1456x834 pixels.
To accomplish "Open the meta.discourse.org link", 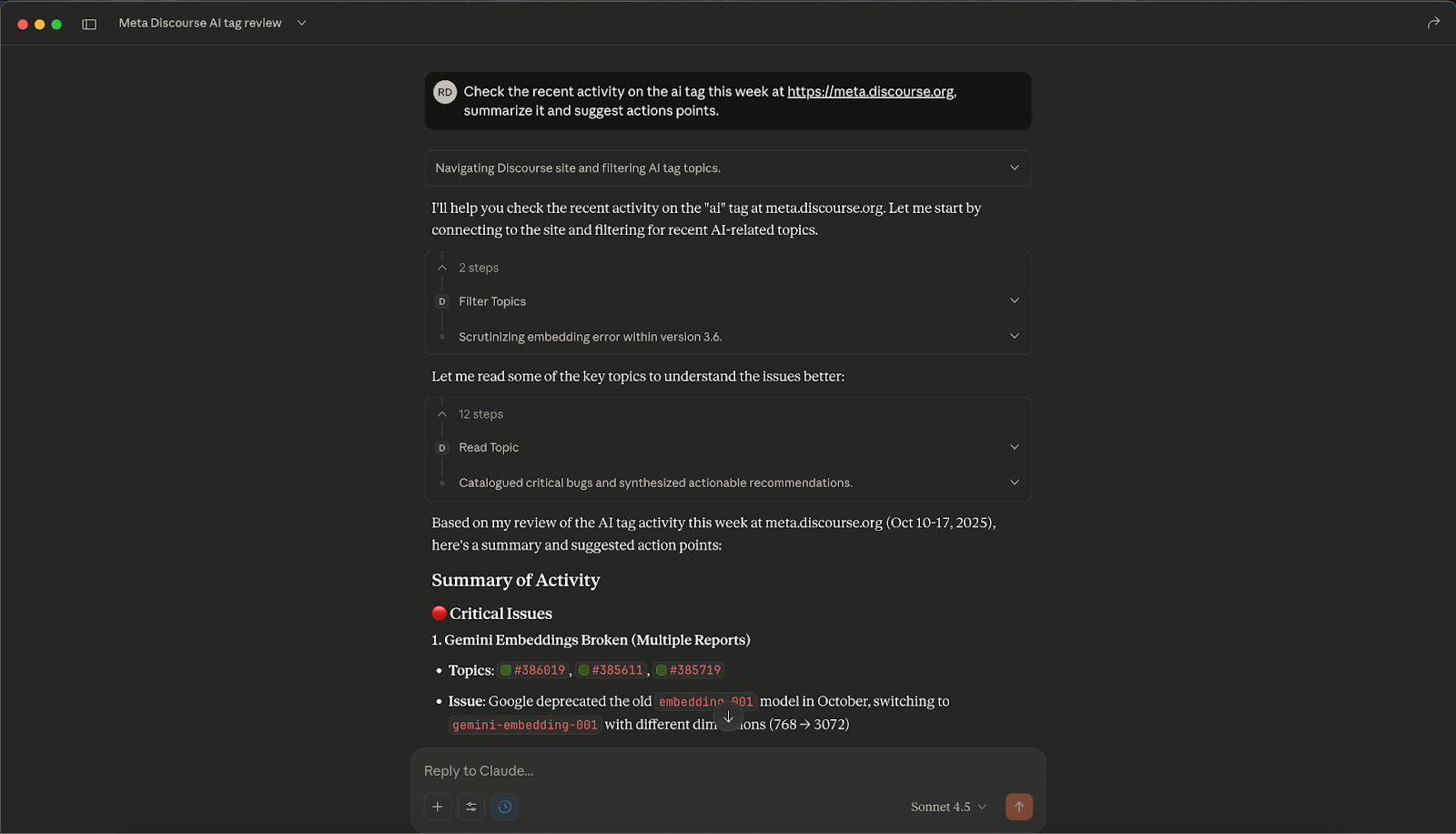I will tap(870, 91).
